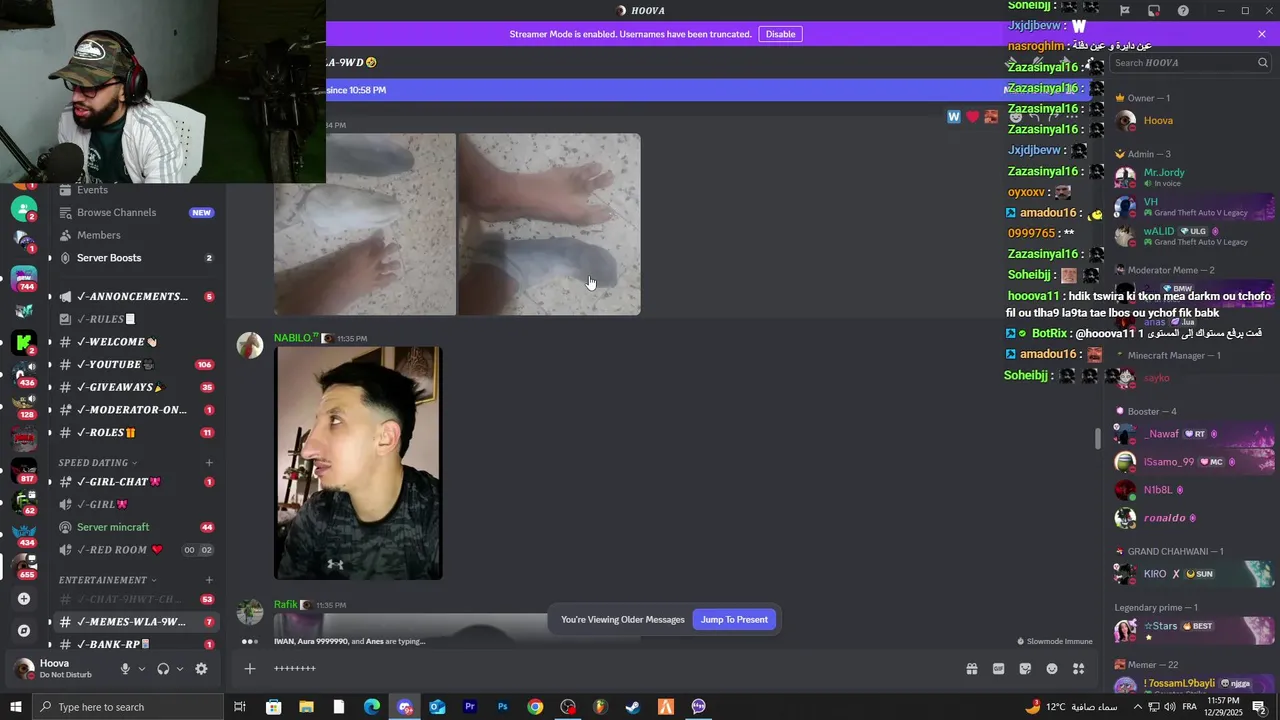1280x720 pixels.
Task: Open Steam from the taskbar
Action: point(633,707)
